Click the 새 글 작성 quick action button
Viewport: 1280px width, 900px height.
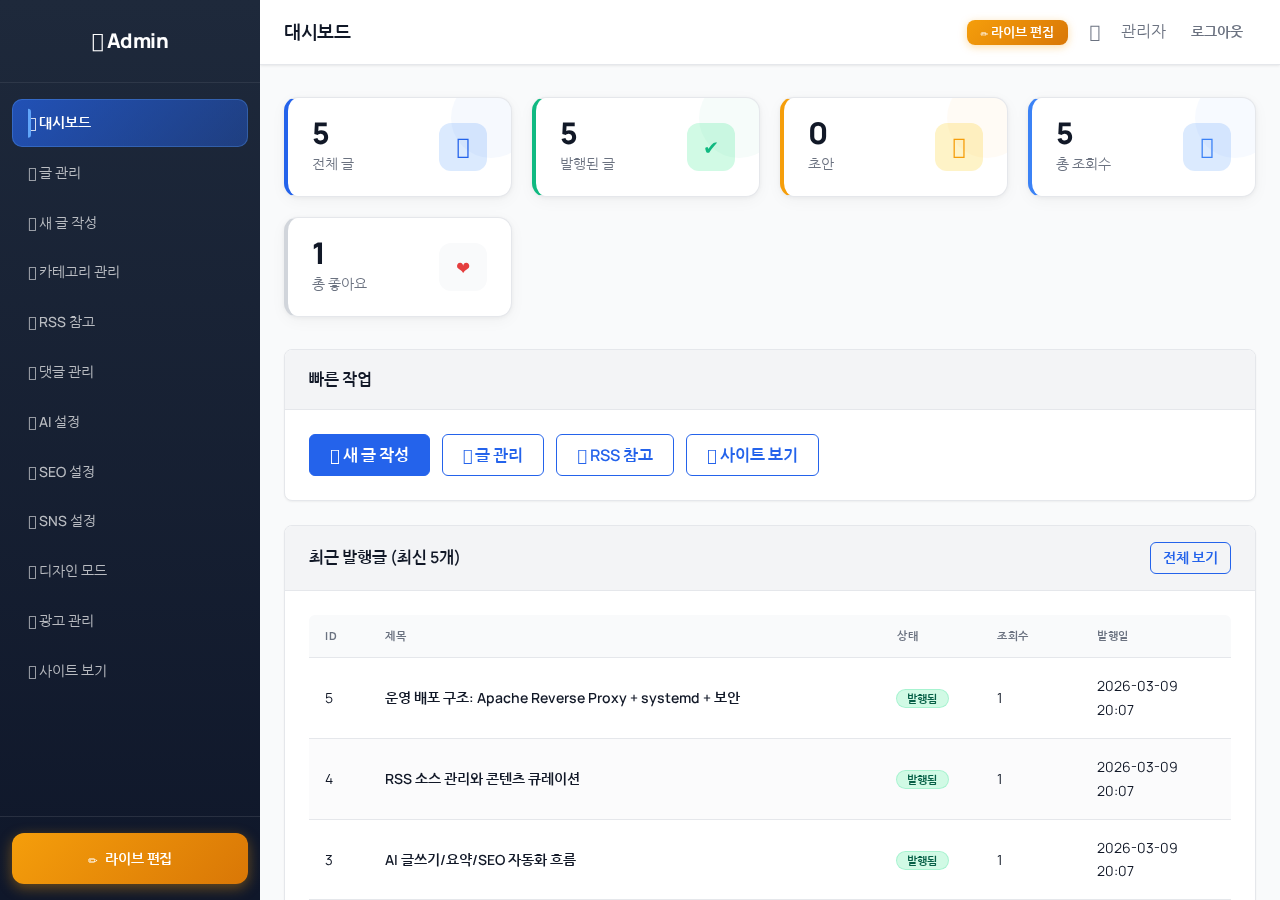[369, 455]
